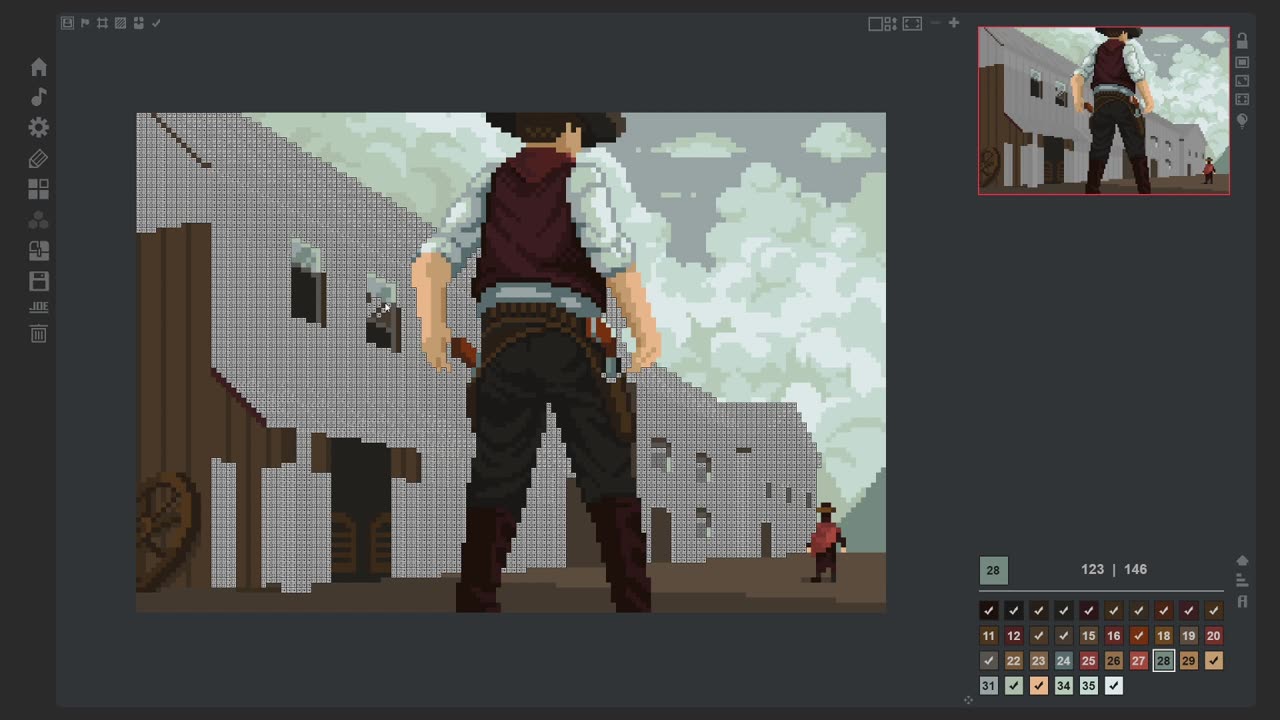Open the music note settings
This screenshot has width=1280, height=720.
38,97
